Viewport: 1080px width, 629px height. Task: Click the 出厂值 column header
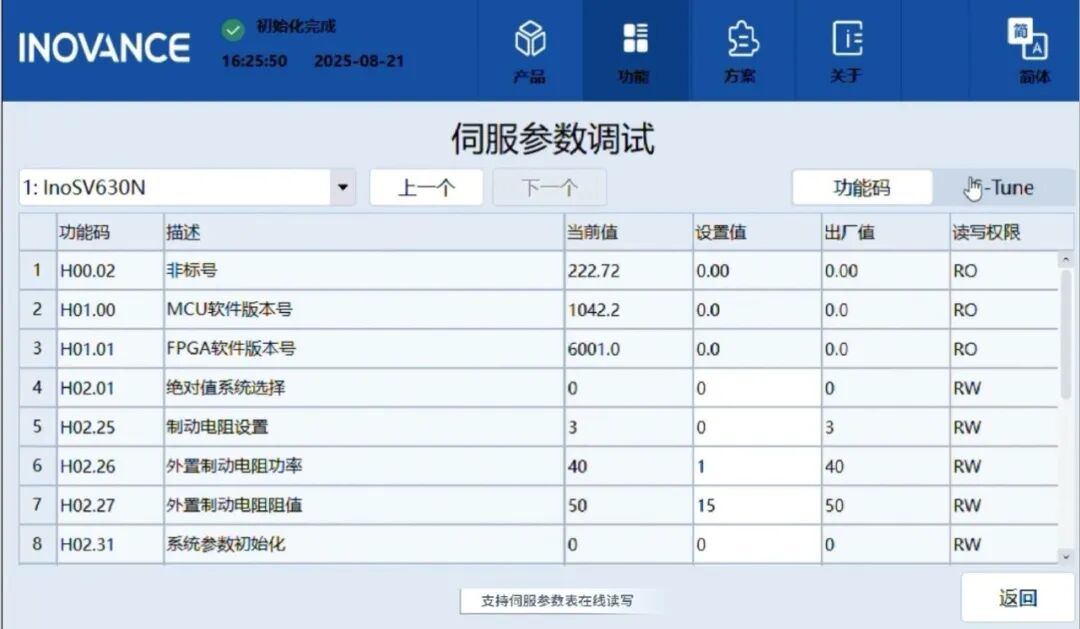885,232
